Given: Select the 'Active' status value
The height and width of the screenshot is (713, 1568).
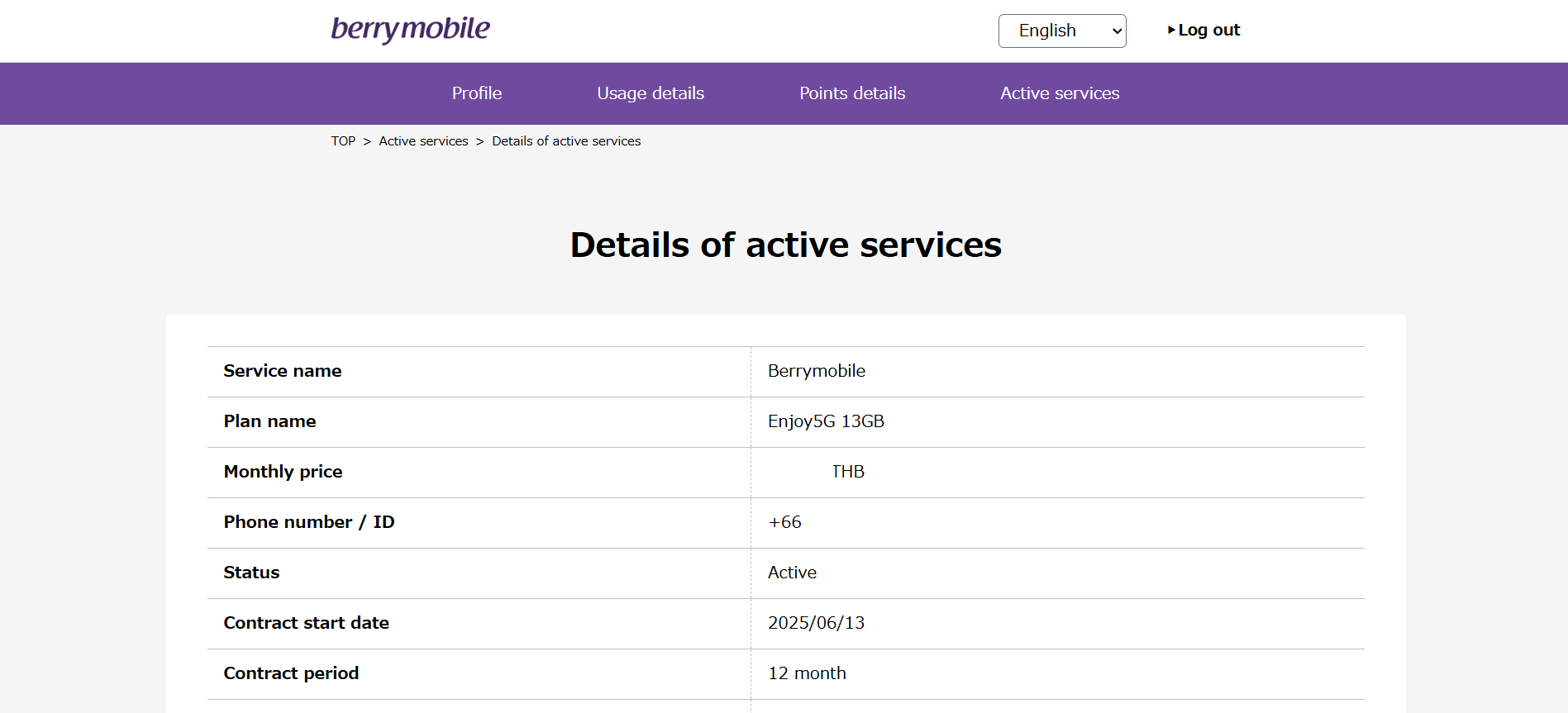Looking at the screenshot, I should 792,573.
